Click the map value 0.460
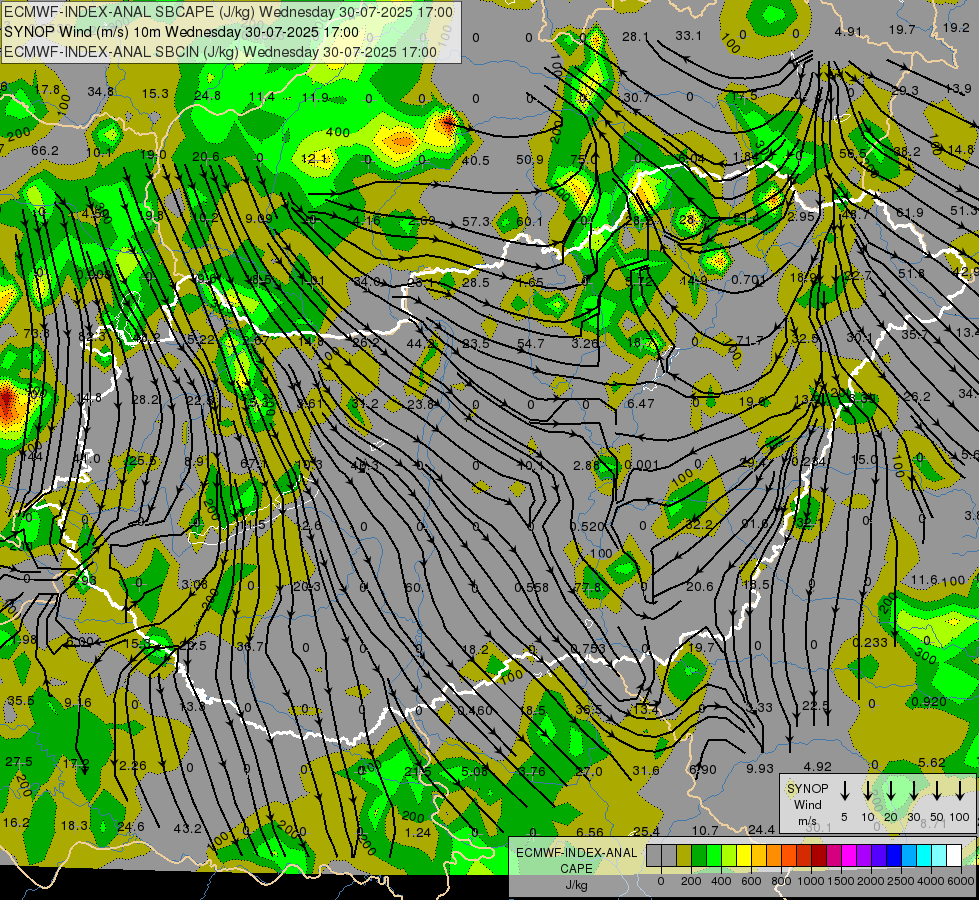The image size is (979, 900). tap(475, 710)
